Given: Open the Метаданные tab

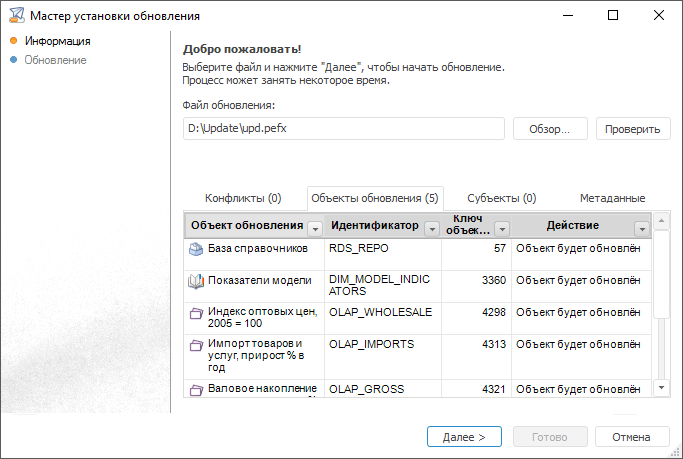Looking at the screenshot, I should click(612, 198).
